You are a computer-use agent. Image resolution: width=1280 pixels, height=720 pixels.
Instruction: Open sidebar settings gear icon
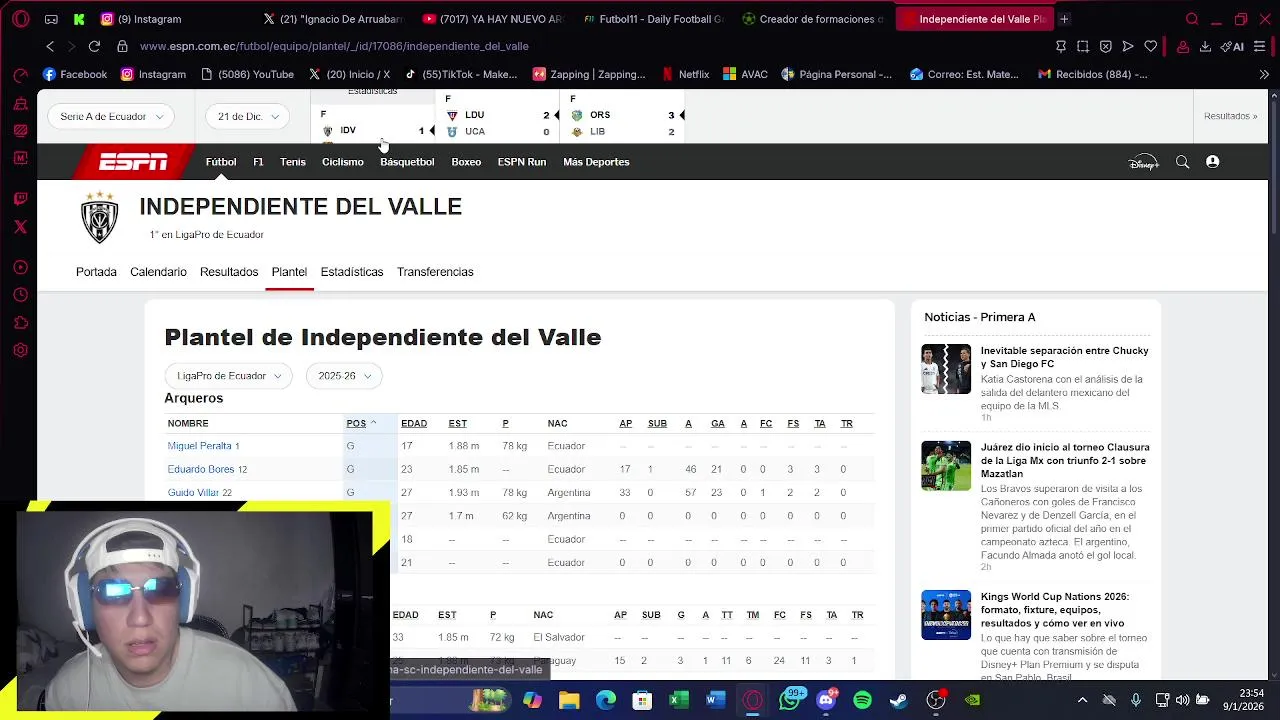click(20, 351)
